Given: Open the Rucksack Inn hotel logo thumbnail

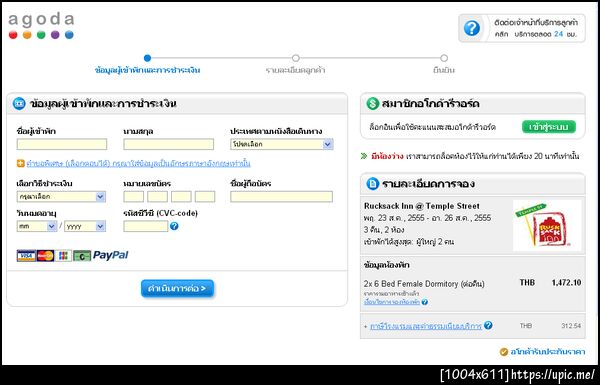Looking at the screenshot, I should 547,225.
